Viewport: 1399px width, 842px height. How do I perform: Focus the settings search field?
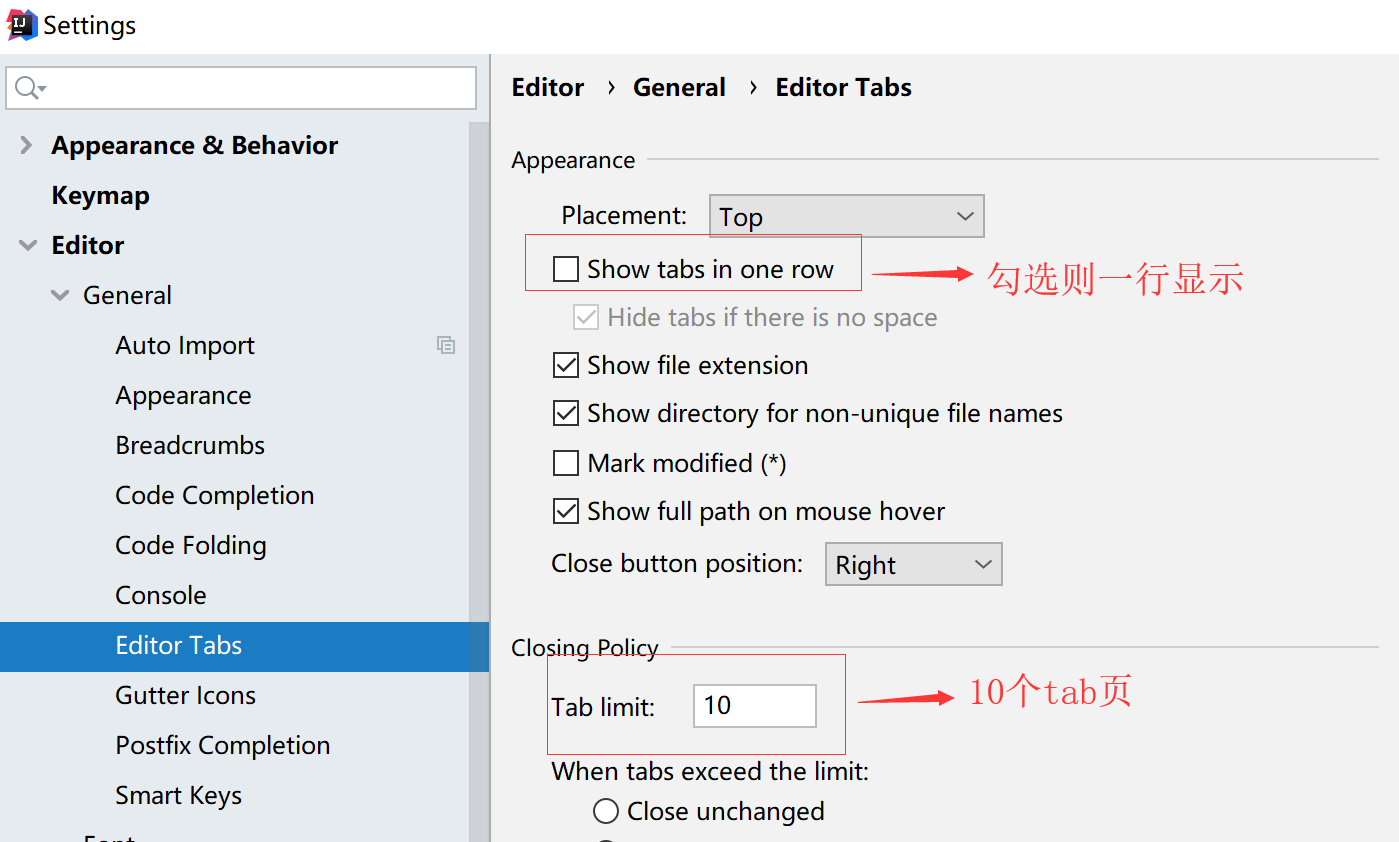[241, 88]
